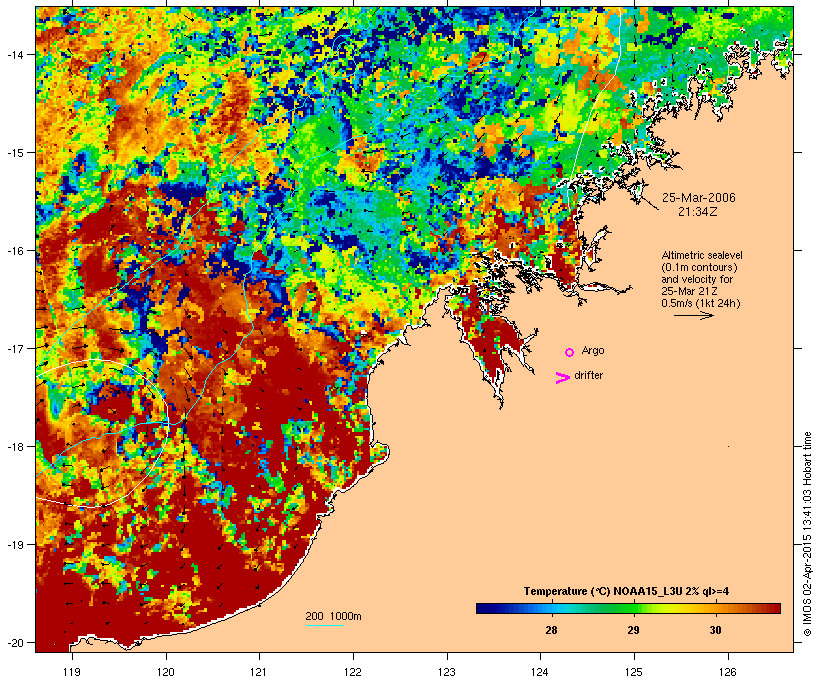Click the longitude axis label '120'
Screen dimensions: 820x680
tap(166, 672)
